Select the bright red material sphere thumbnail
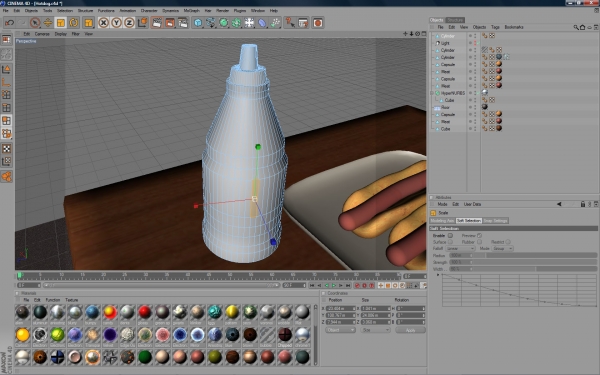Image resolution: width=600 pixels, height=375 pixels. pyautogui.click(x=145, y=312)
